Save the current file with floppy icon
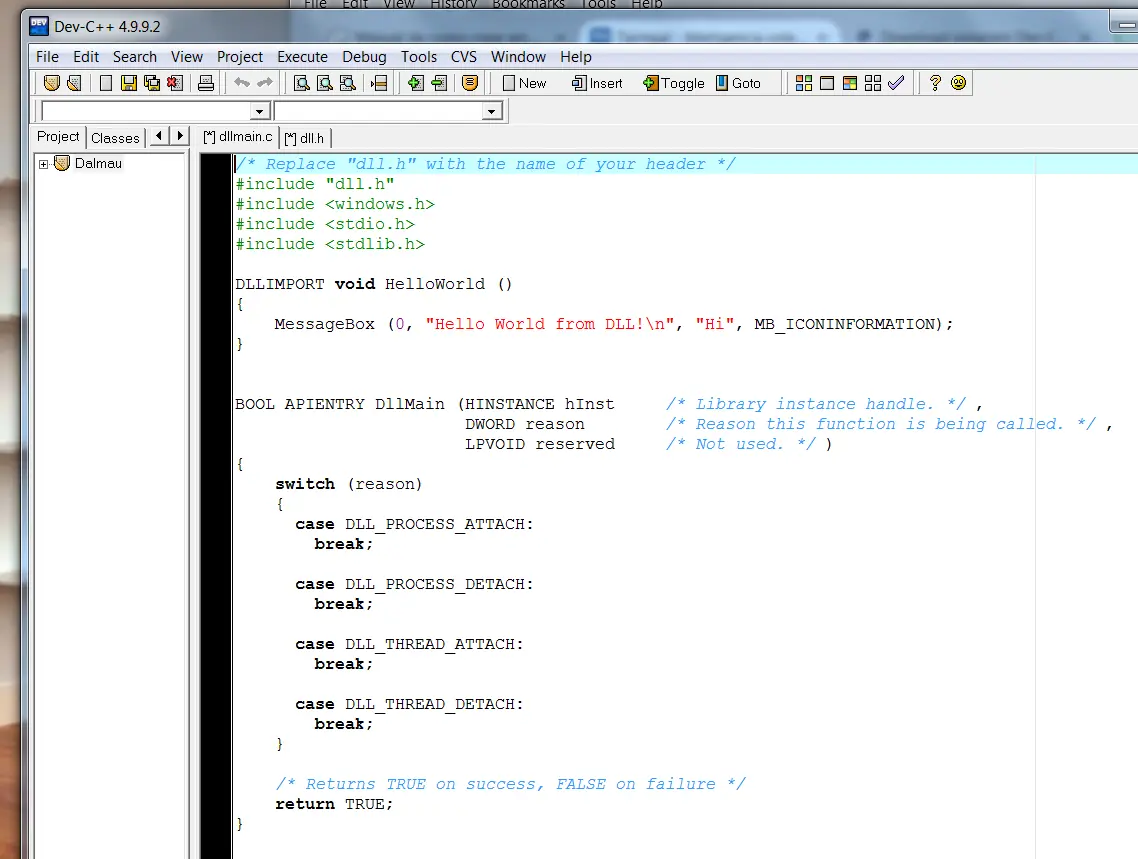 click(128, 83)
